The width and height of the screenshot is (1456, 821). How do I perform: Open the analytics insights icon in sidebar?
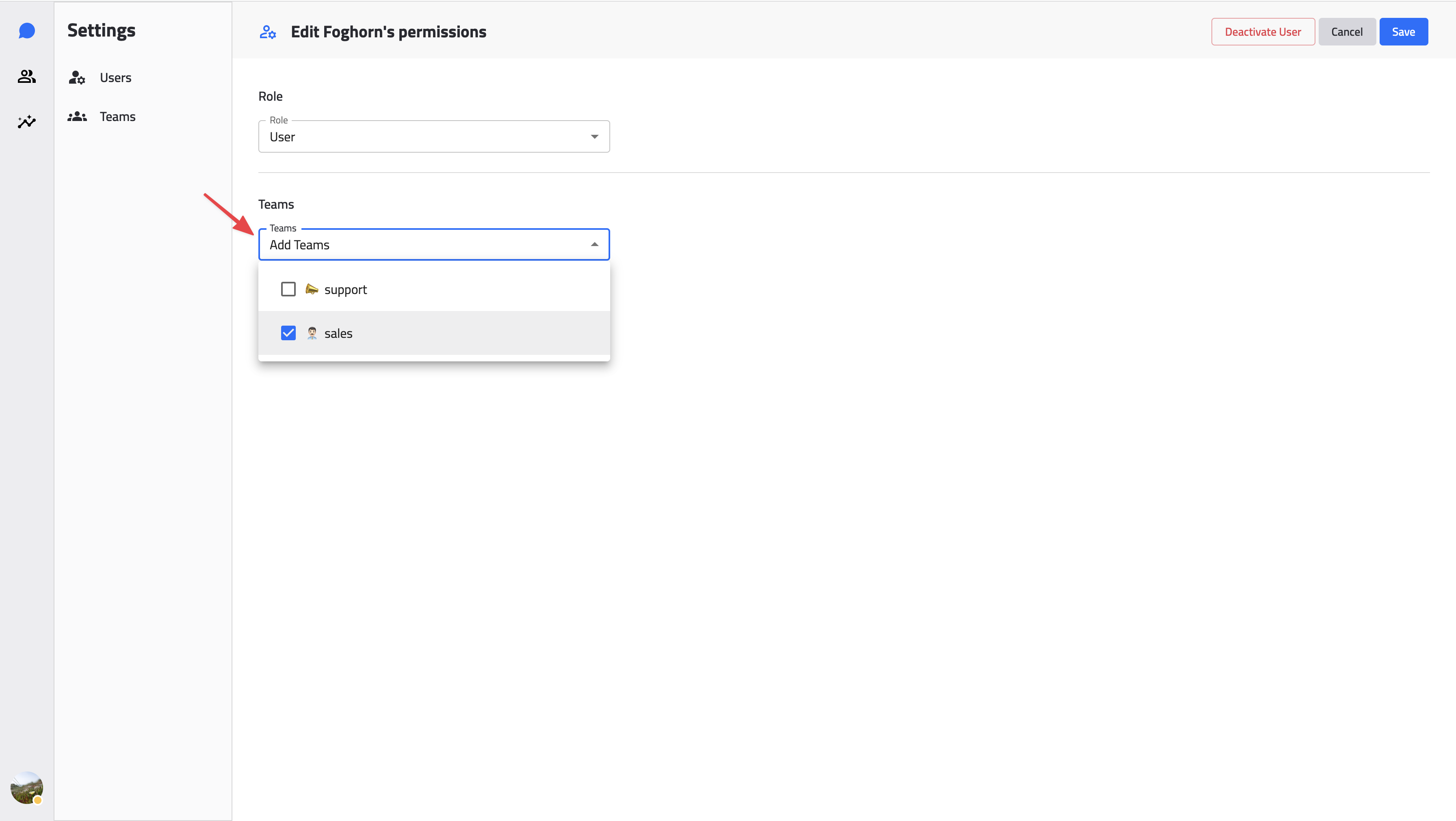[x=26, y=121]
